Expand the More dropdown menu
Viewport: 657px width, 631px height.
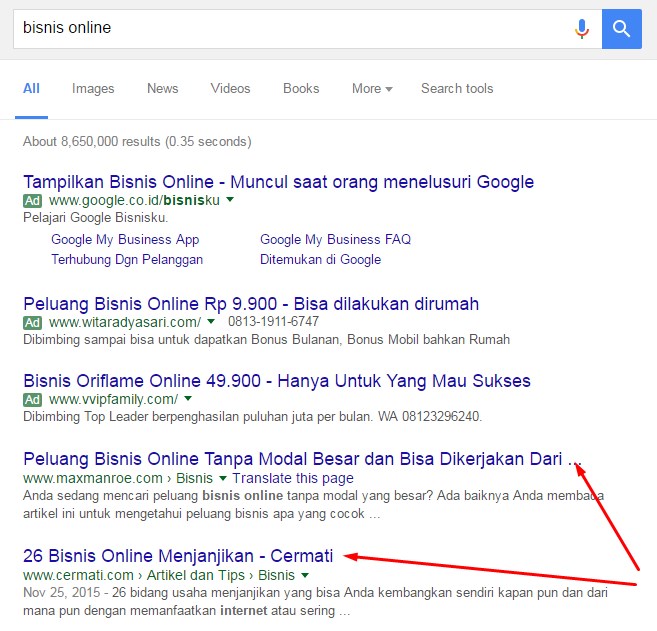point(372,88)
